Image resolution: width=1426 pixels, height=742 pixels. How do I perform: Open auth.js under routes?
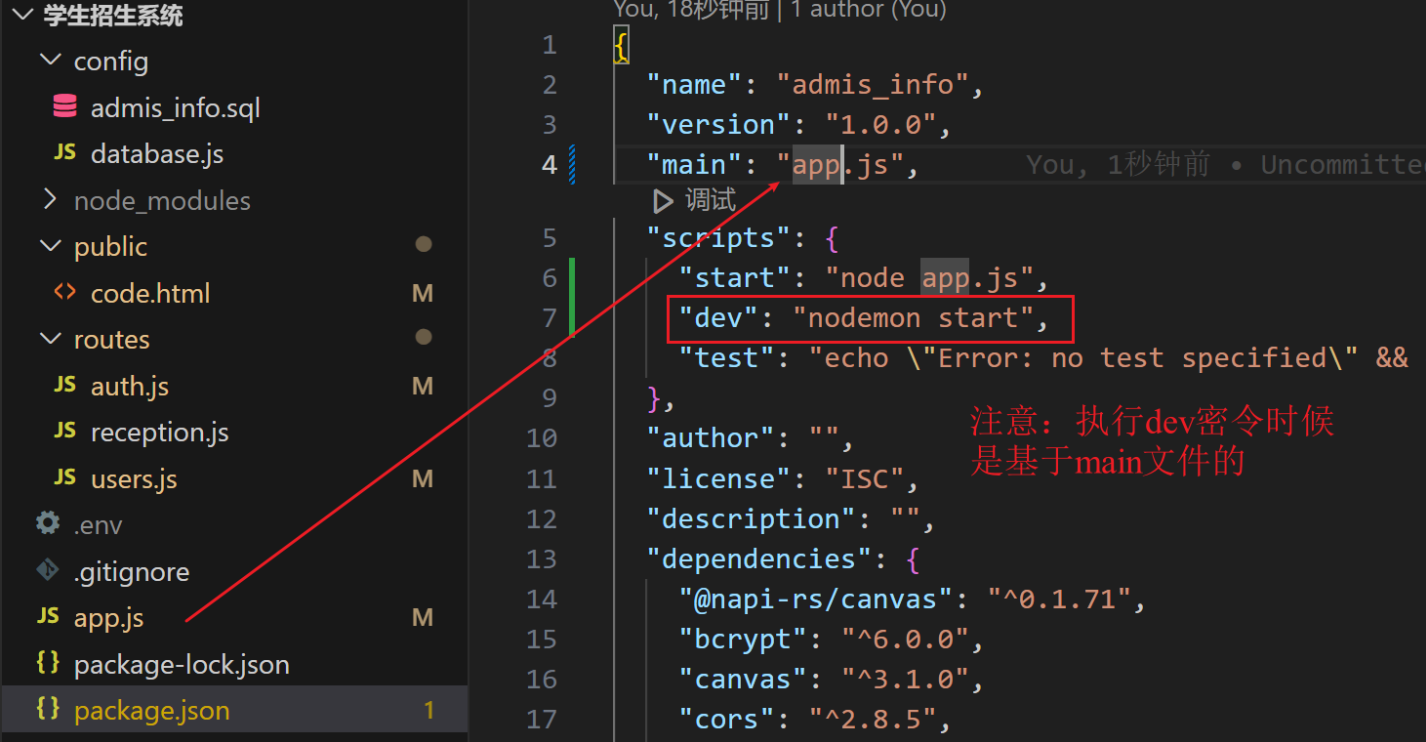coord(130,386)
